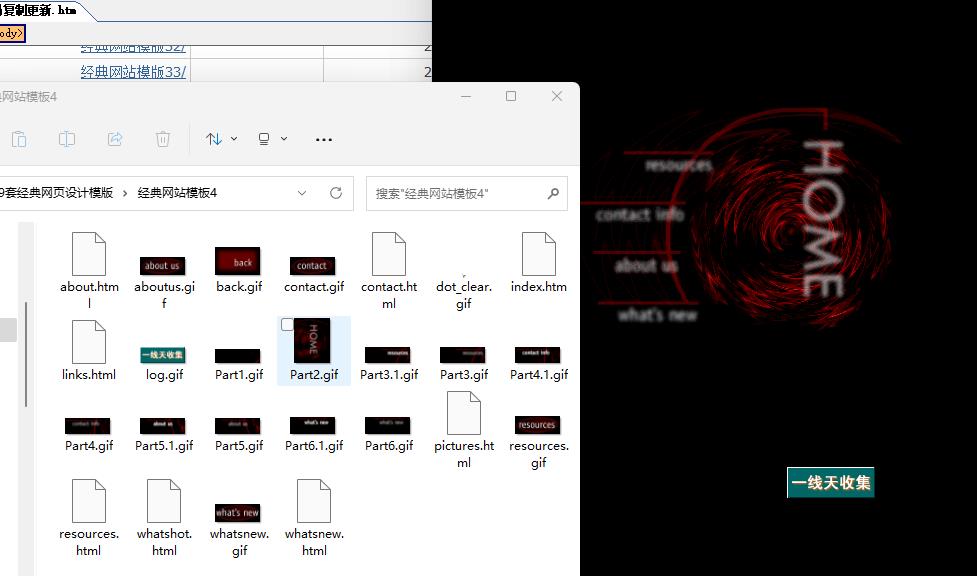The image size is (977, 576).
Task: Select the Part2.gif HOME thumbnail
Action: 312,341
